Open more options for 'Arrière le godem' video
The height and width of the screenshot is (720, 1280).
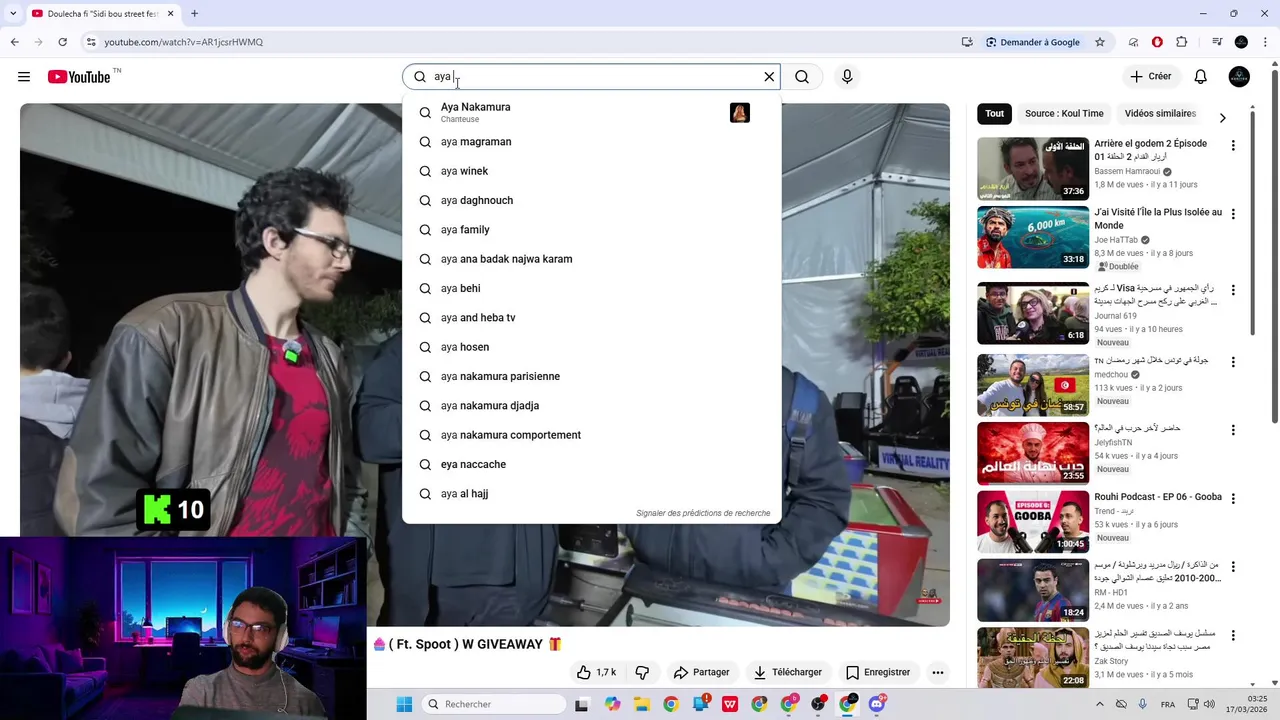pos(1233,146)
